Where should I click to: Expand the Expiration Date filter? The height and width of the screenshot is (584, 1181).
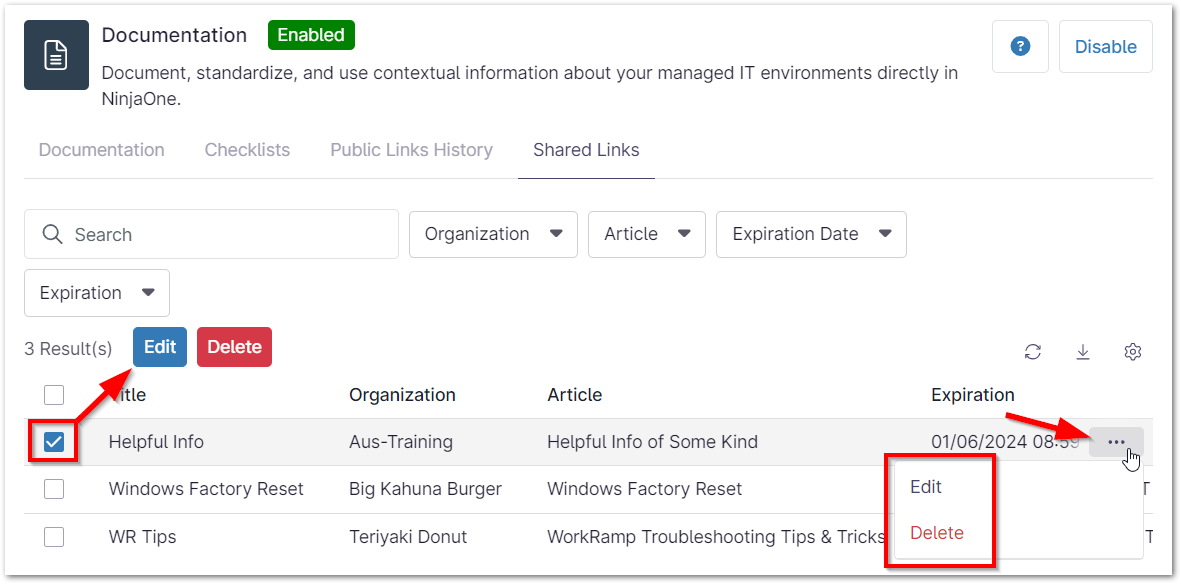[x=811, y=234]
